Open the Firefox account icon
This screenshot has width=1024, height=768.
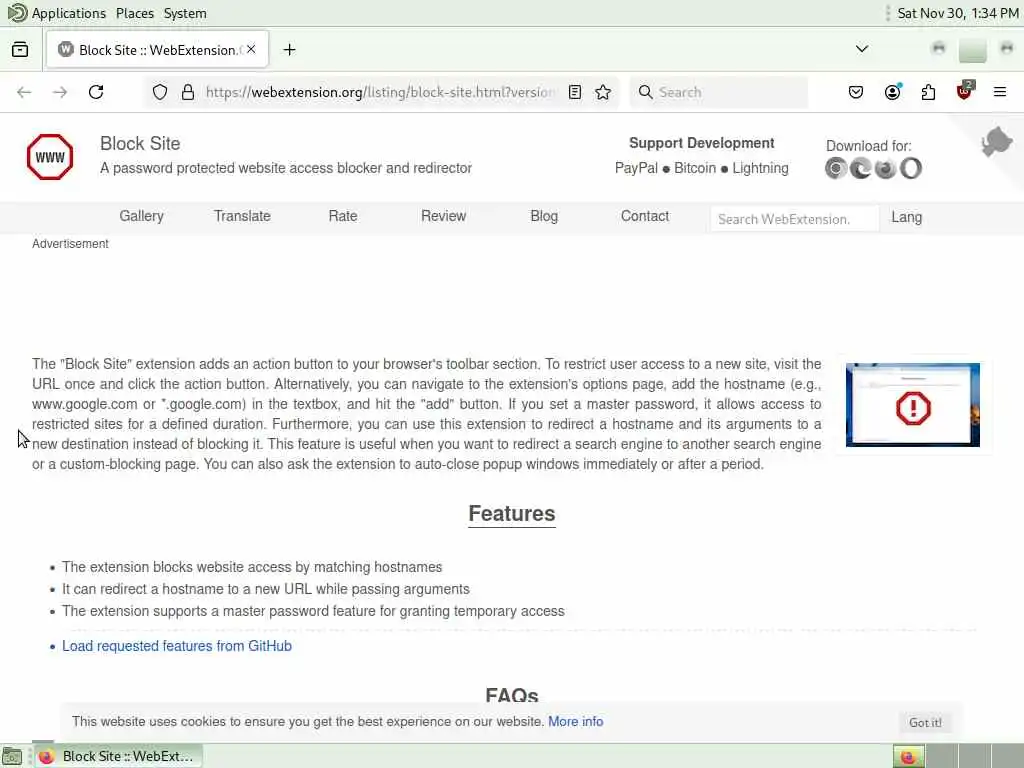[x=892, y=92]
